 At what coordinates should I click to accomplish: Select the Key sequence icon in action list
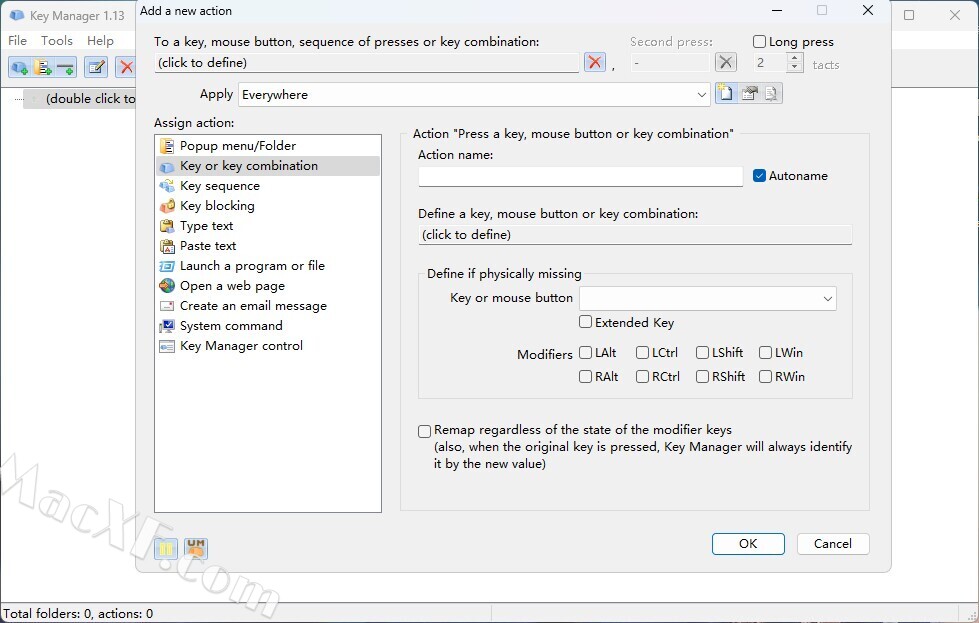(x=167, y=186)
